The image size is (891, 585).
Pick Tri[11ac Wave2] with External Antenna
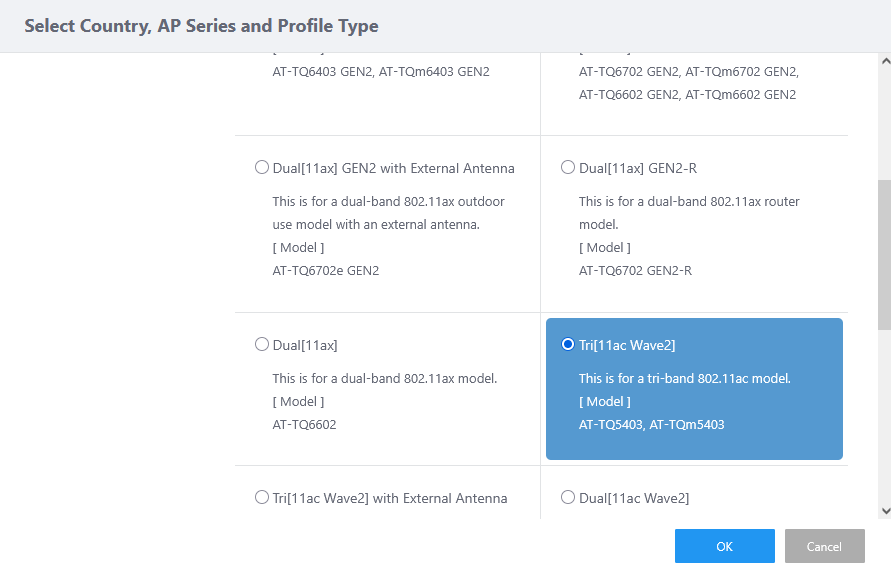click(262, 498)
